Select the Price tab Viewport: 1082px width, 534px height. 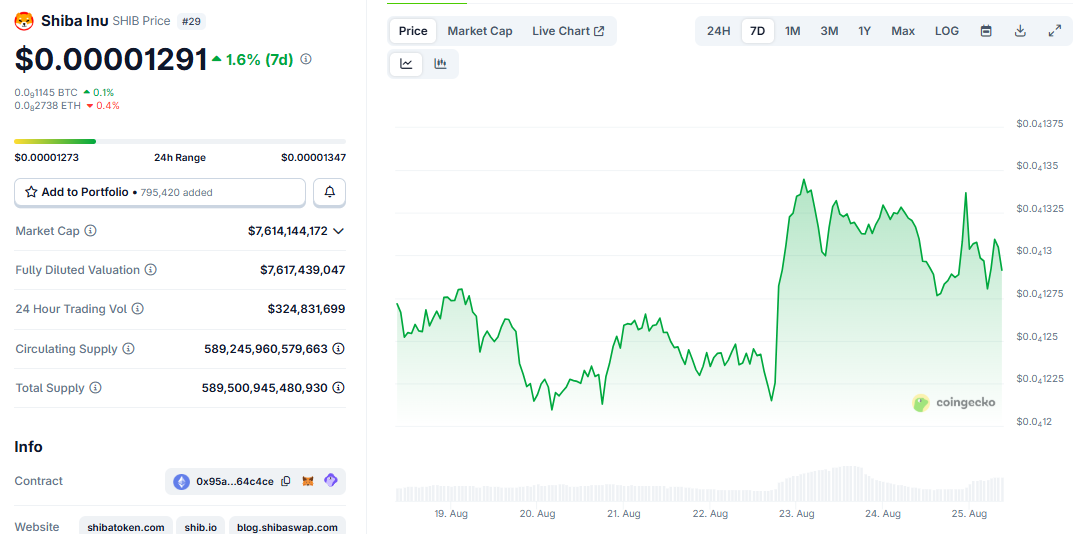click(x=413, y=31)
